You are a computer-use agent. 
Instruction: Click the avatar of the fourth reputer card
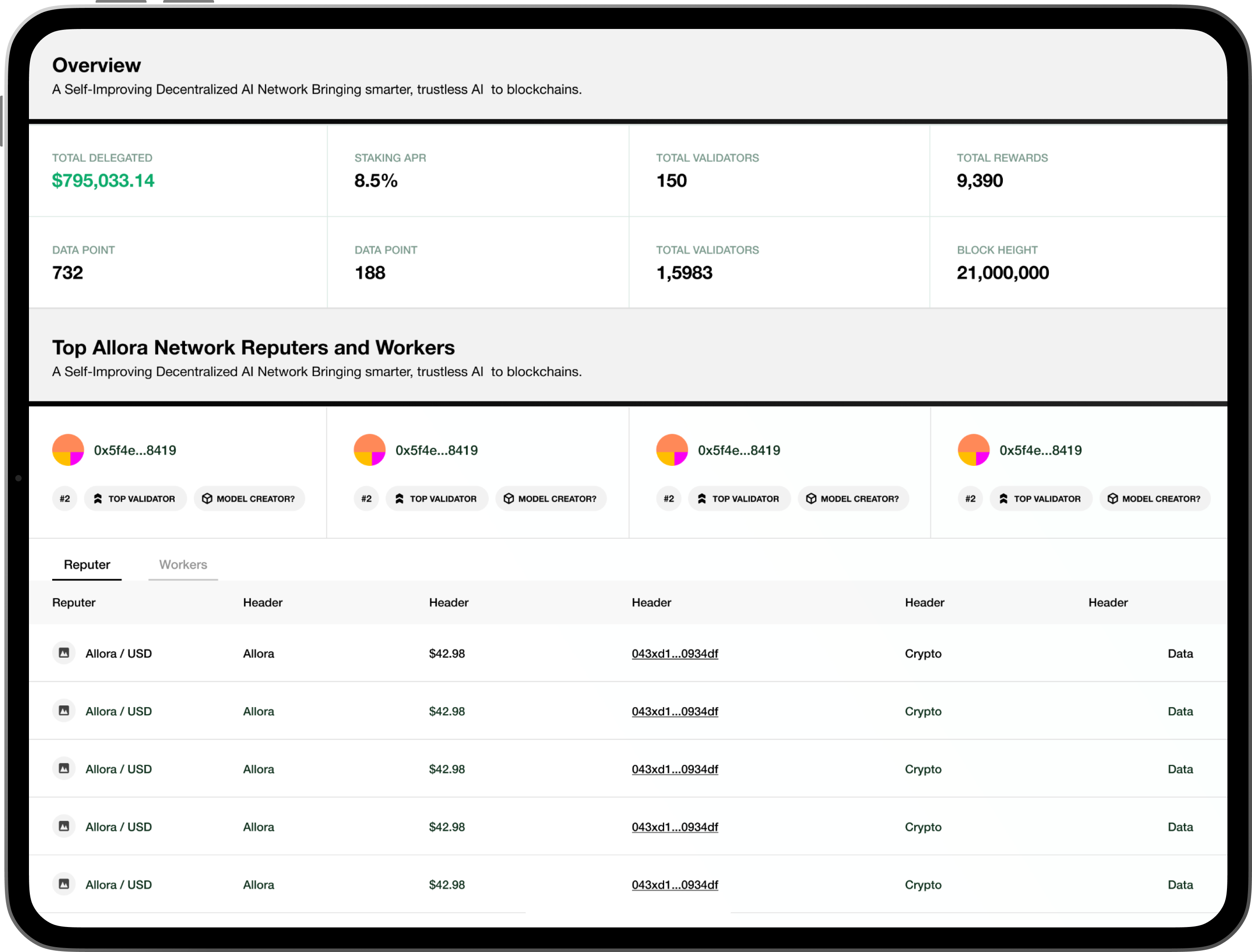point(973,450)
